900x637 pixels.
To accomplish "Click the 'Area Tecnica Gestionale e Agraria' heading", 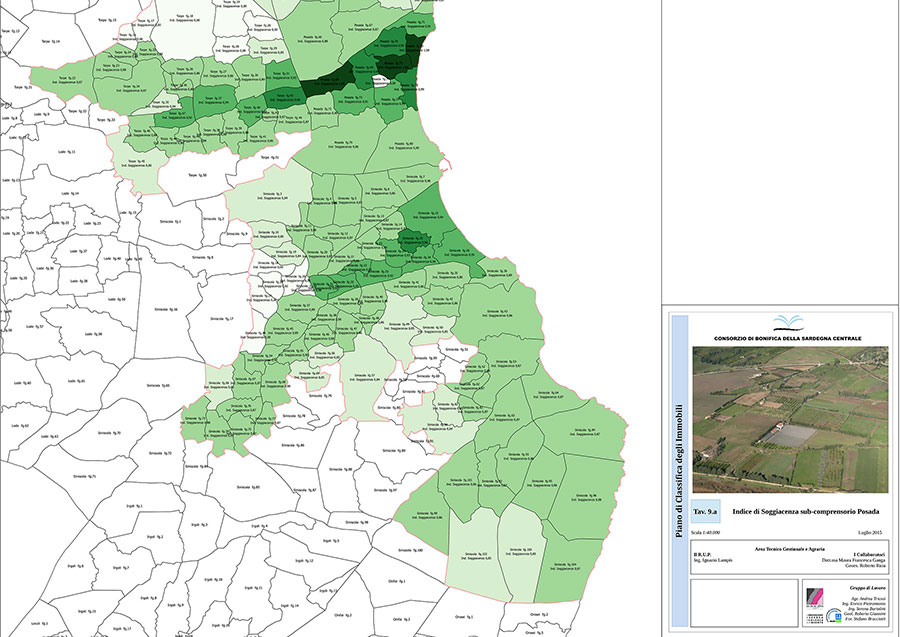I will click(790, 549).
